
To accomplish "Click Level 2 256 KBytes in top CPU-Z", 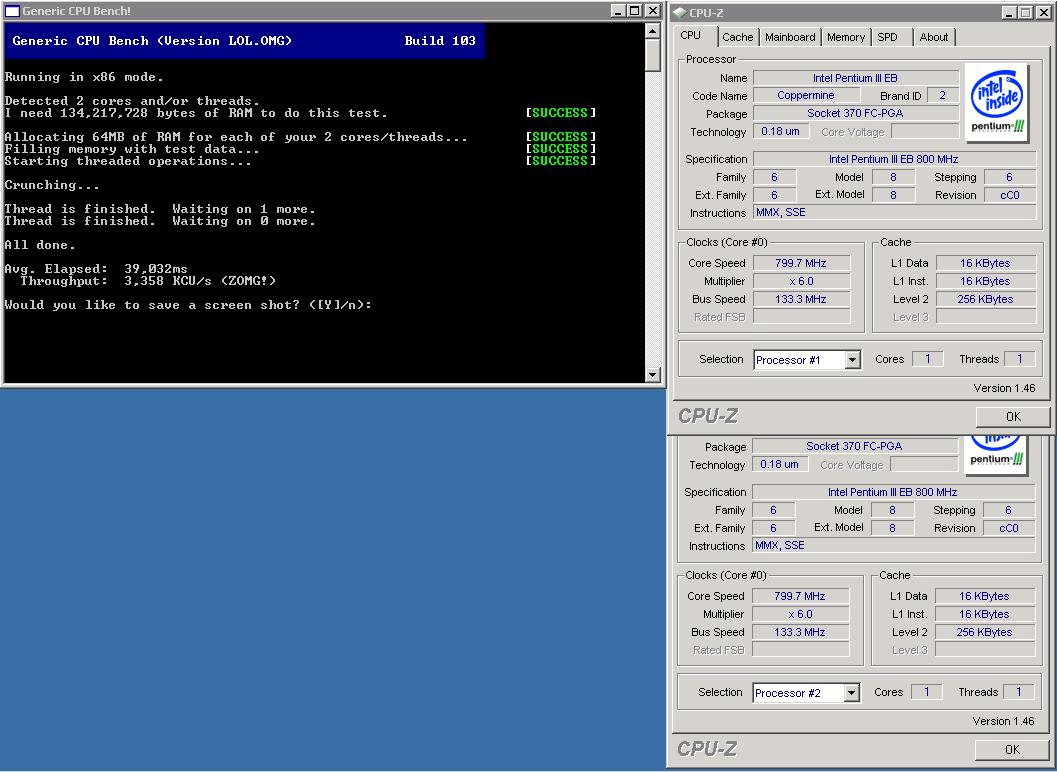I will tap(986, 299).
